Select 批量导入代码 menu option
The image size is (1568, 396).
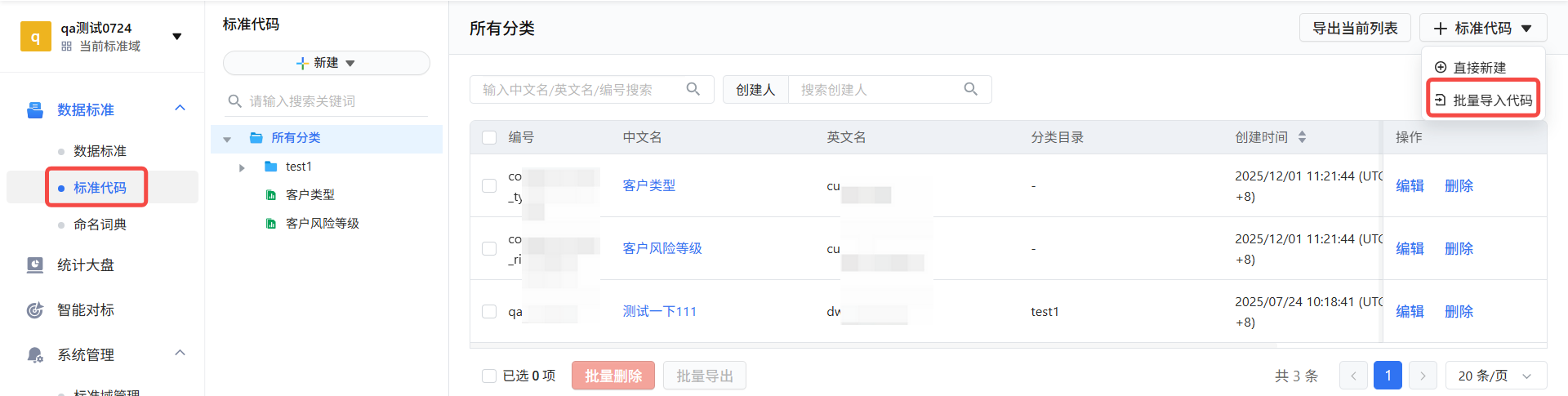[x=1484, y=100]
